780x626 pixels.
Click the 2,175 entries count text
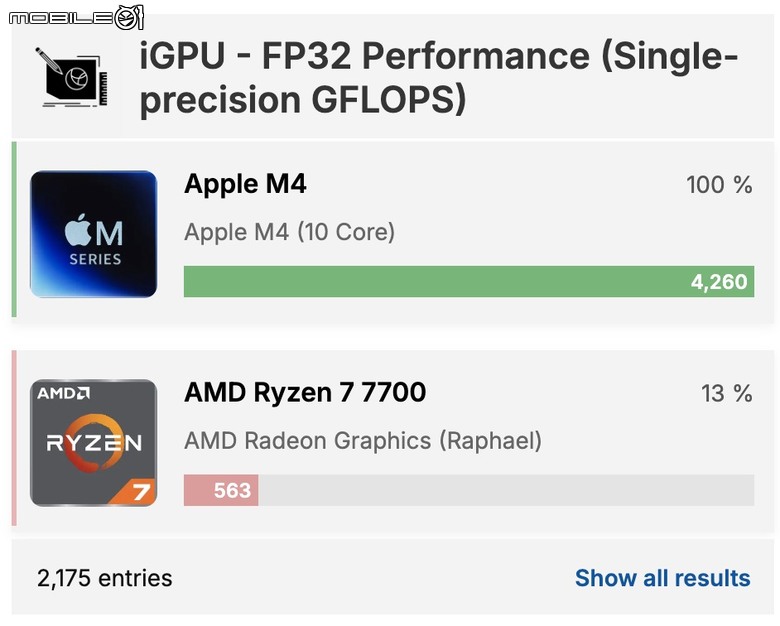[104, 578]
